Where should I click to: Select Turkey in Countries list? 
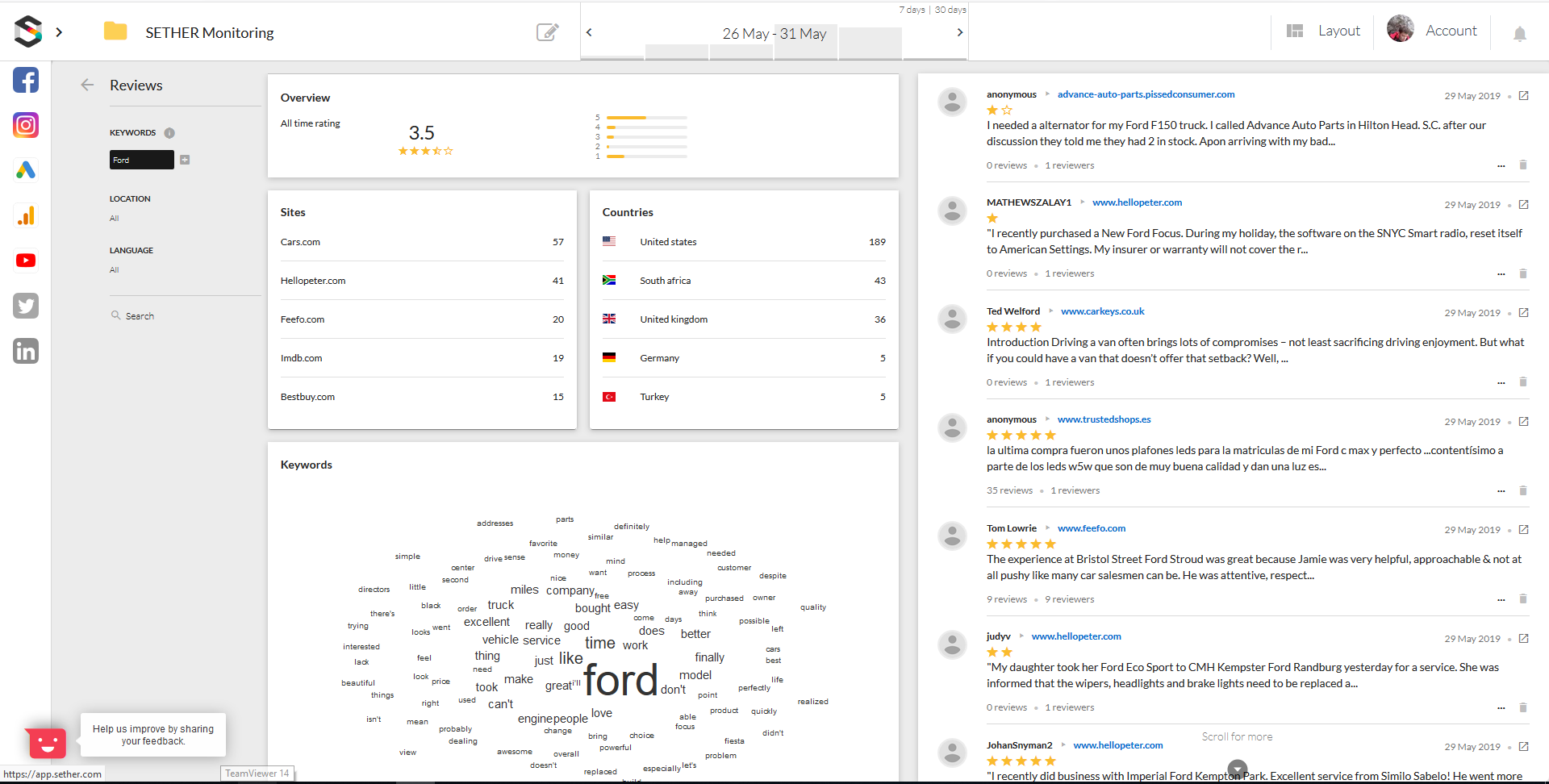(x=744, y=397)
